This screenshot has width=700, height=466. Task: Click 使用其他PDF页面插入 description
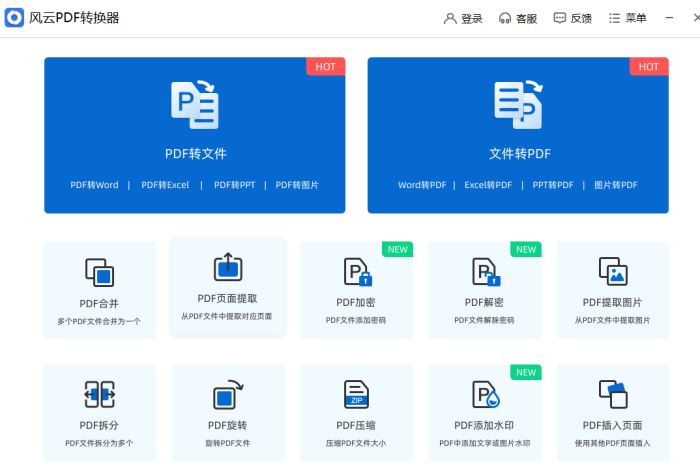click(612, 443)
